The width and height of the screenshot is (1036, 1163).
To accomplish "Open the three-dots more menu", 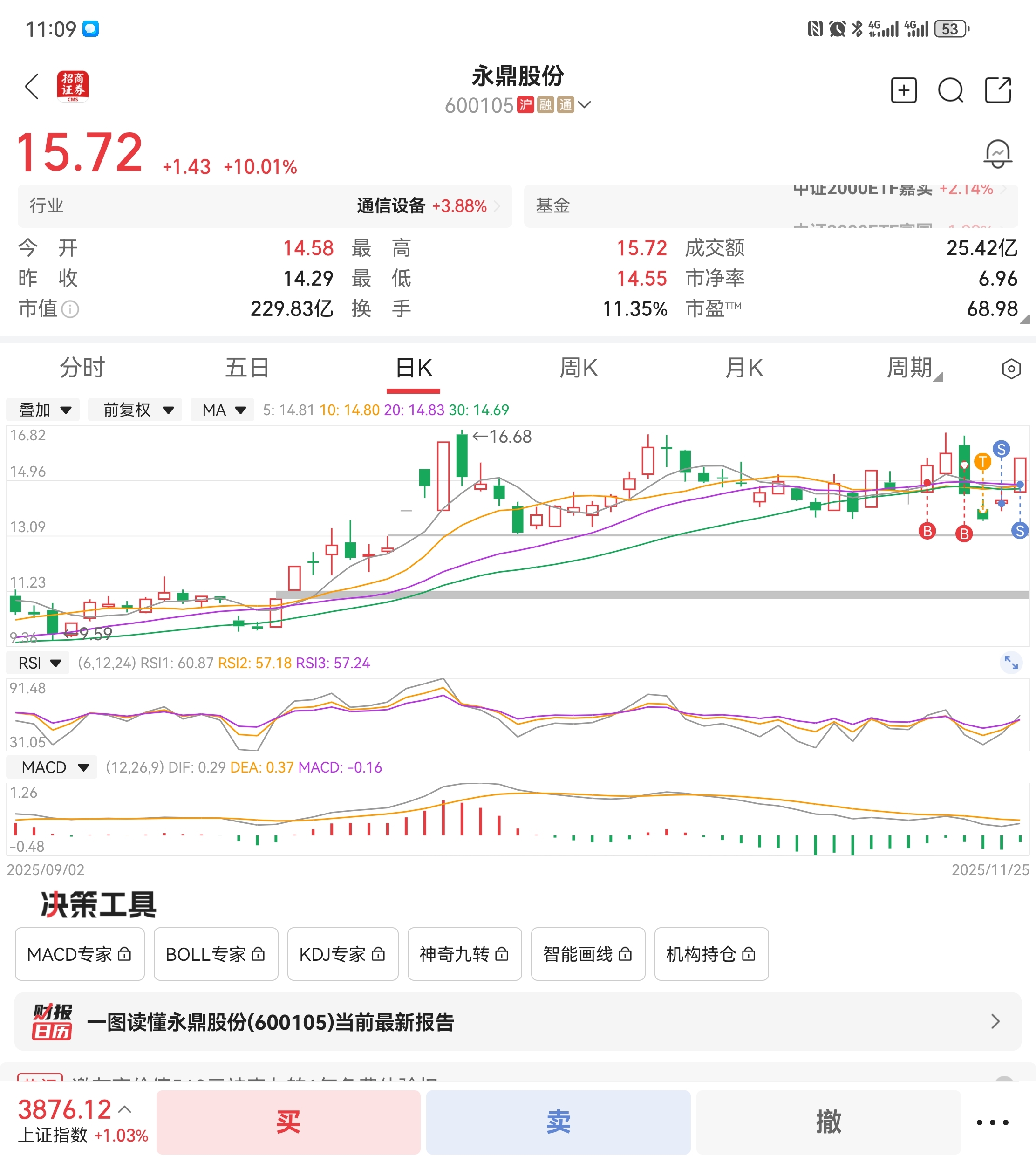I will click(992, 1122).
